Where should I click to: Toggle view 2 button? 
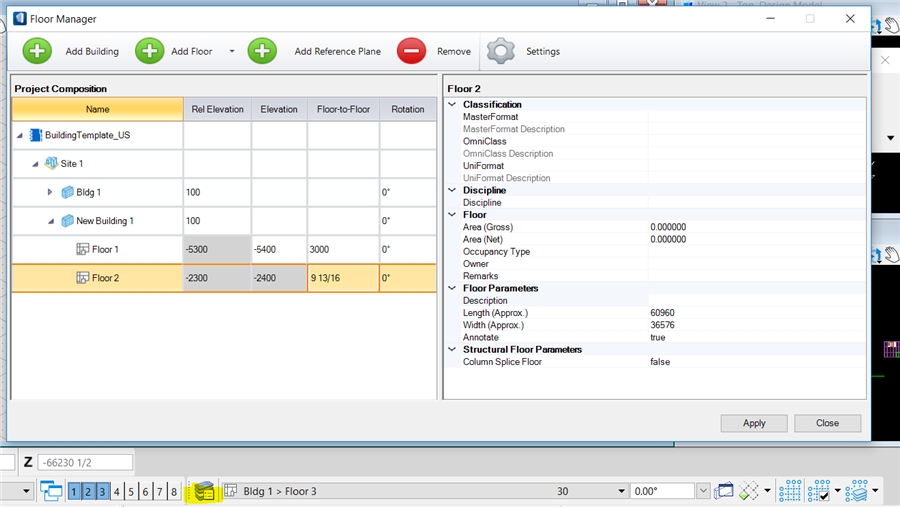pyautogui.click(x=88, y=491)
